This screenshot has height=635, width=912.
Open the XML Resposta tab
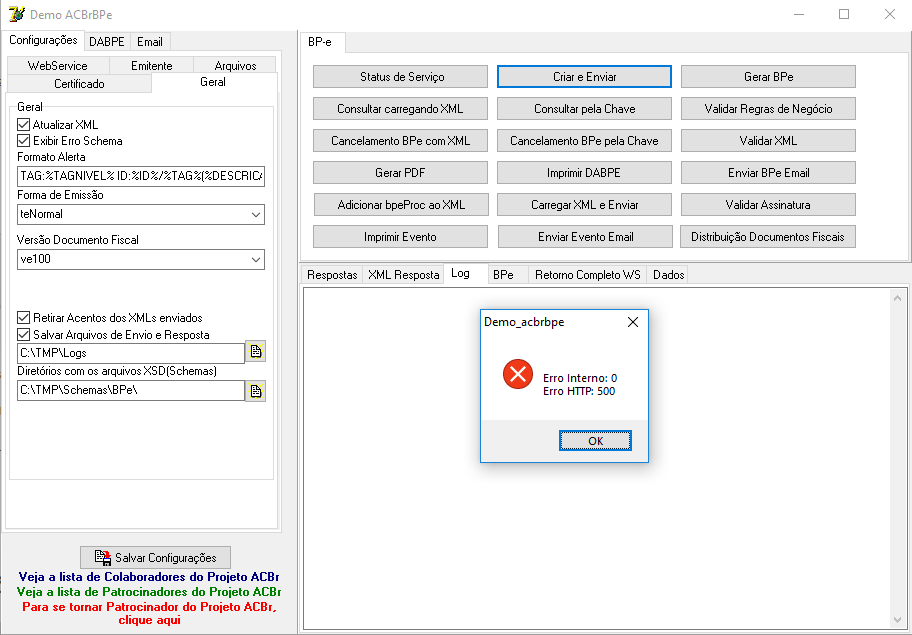403,274
